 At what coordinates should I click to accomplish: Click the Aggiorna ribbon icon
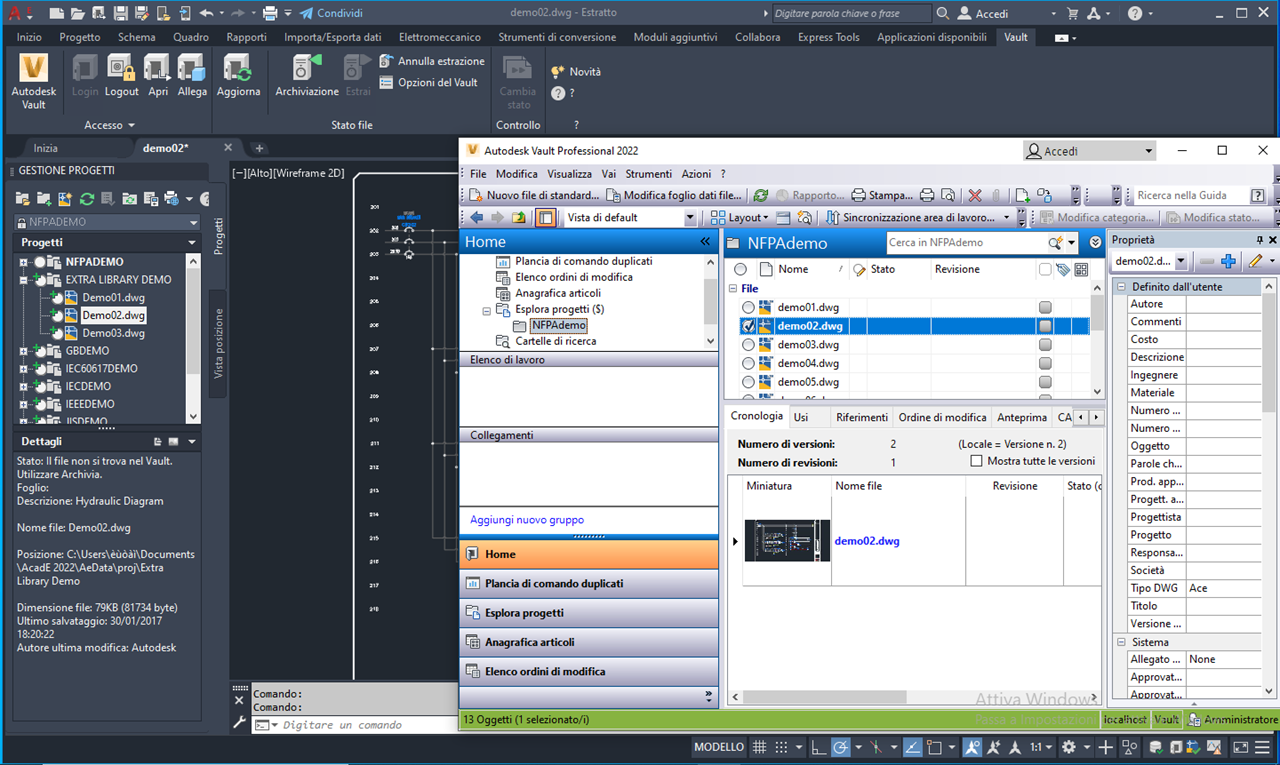(x=239, y=75)
